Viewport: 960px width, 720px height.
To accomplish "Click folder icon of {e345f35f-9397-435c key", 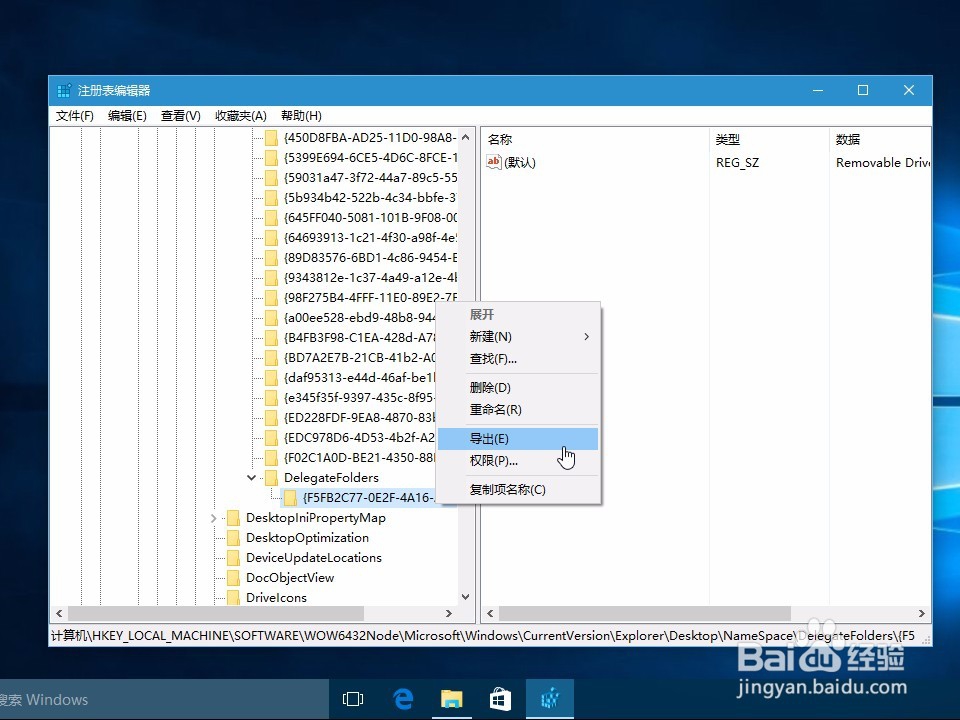I will pos(271,398).
